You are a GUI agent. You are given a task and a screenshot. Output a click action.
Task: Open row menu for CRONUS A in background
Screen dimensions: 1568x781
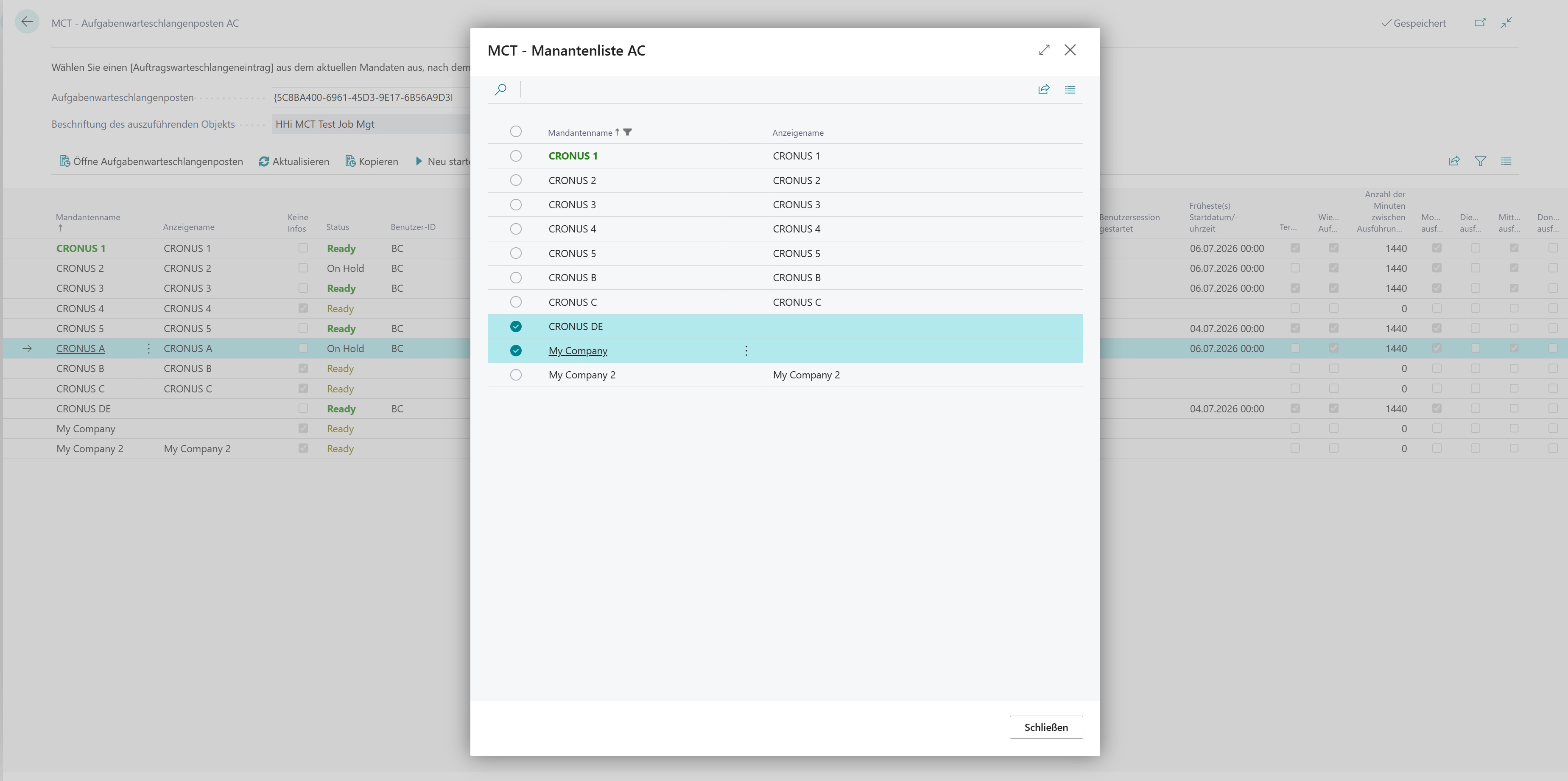tap(148, 349)
